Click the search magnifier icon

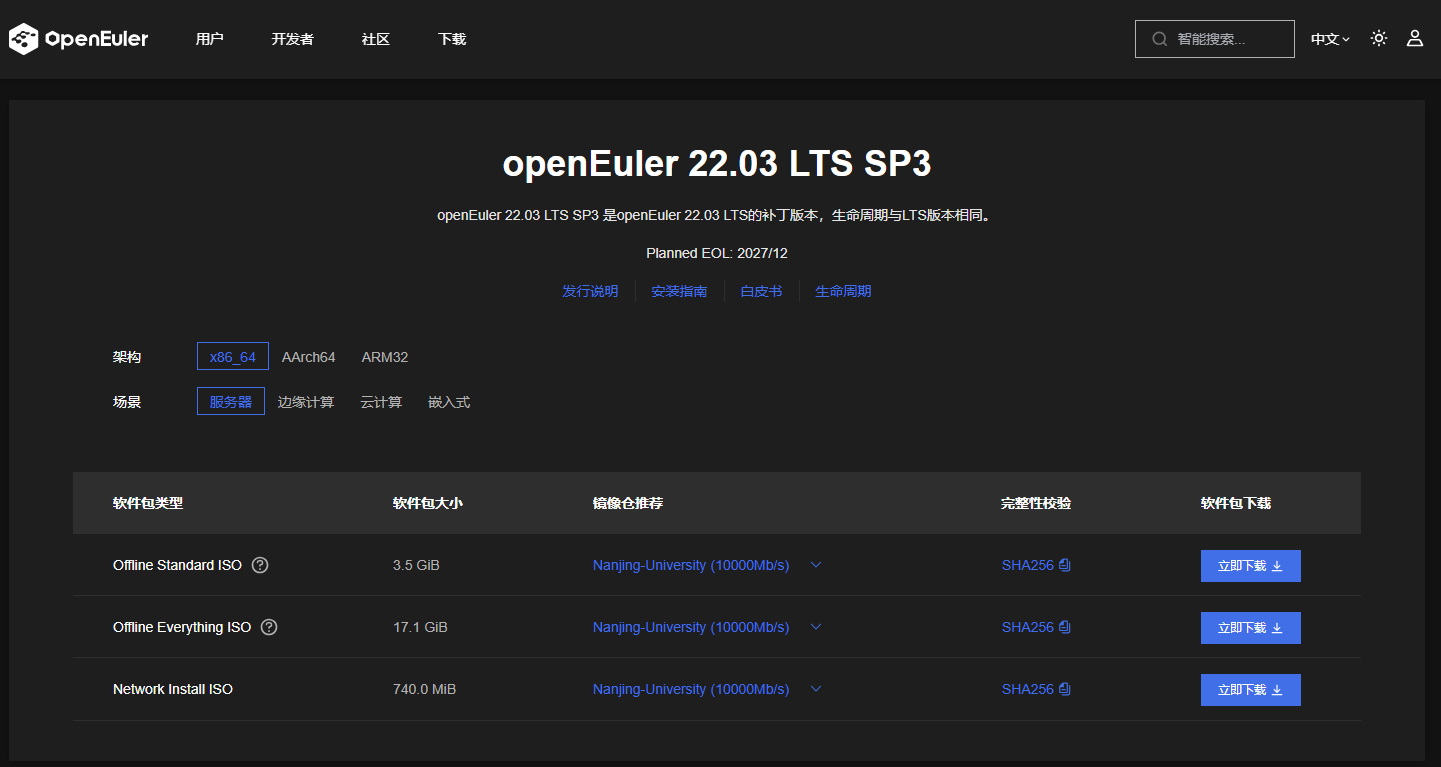pos(1160,39)
